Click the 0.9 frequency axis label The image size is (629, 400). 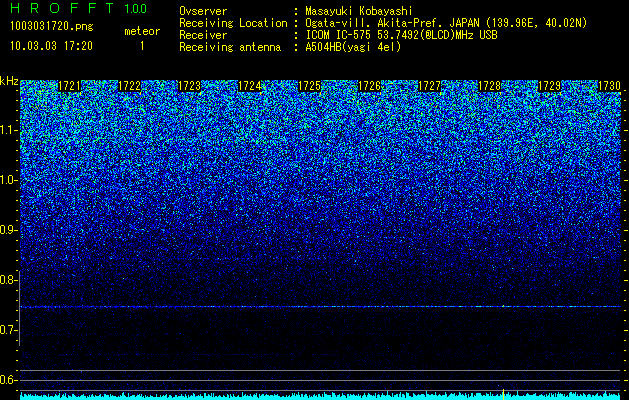[8, 230]
